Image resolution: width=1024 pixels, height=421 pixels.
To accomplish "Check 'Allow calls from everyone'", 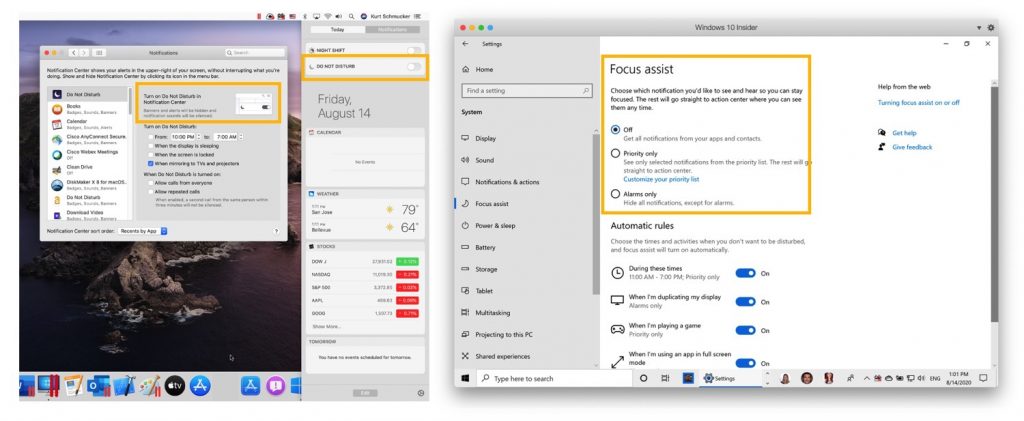I will [x=151, y=183].
